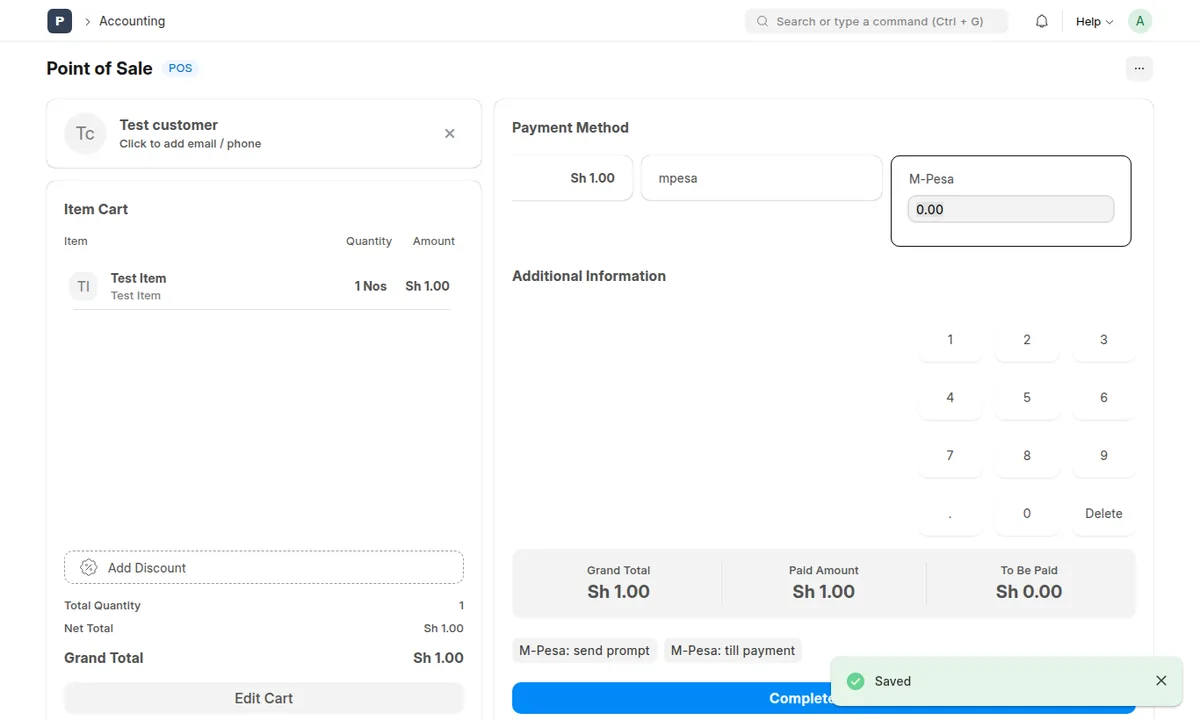Open the three-dot menu beside POS

click(1139, 68)
